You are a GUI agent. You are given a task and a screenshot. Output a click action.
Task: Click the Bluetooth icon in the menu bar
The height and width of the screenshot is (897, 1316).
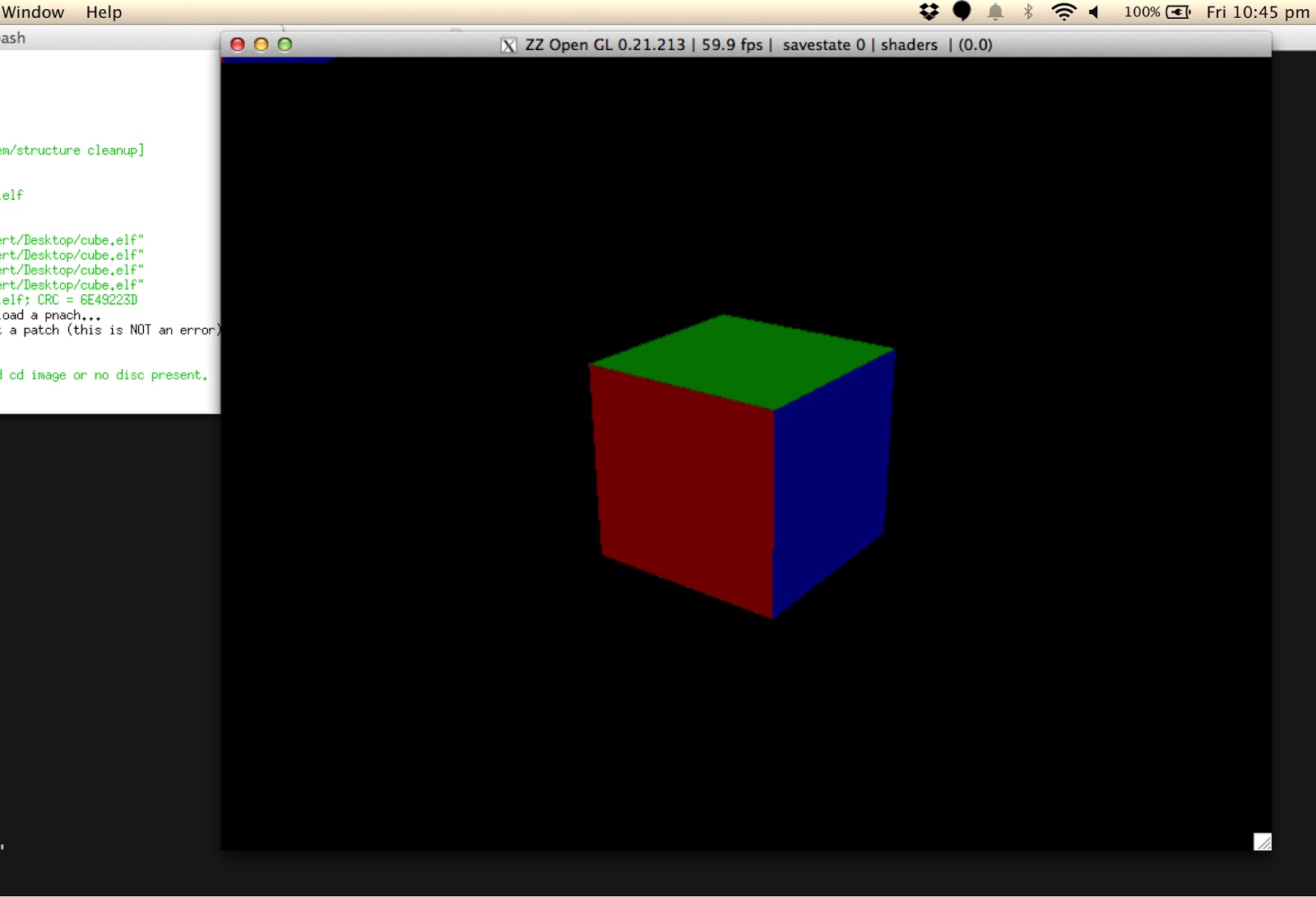coord(1028,12)
